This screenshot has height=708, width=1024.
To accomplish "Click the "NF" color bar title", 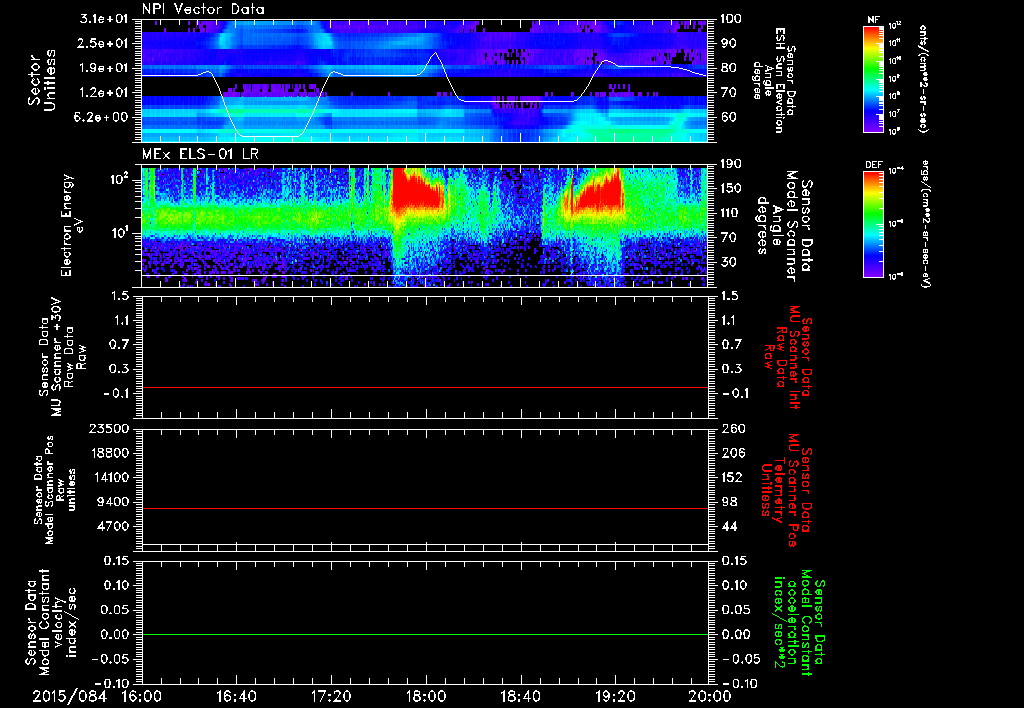I will [x=873, y=20].
